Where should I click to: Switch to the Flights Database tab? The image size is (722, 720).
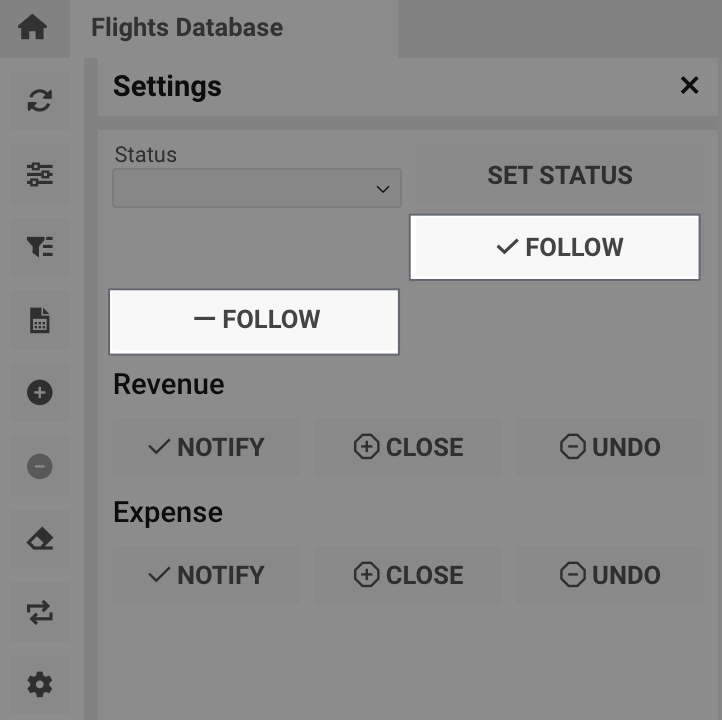[187, 27]
